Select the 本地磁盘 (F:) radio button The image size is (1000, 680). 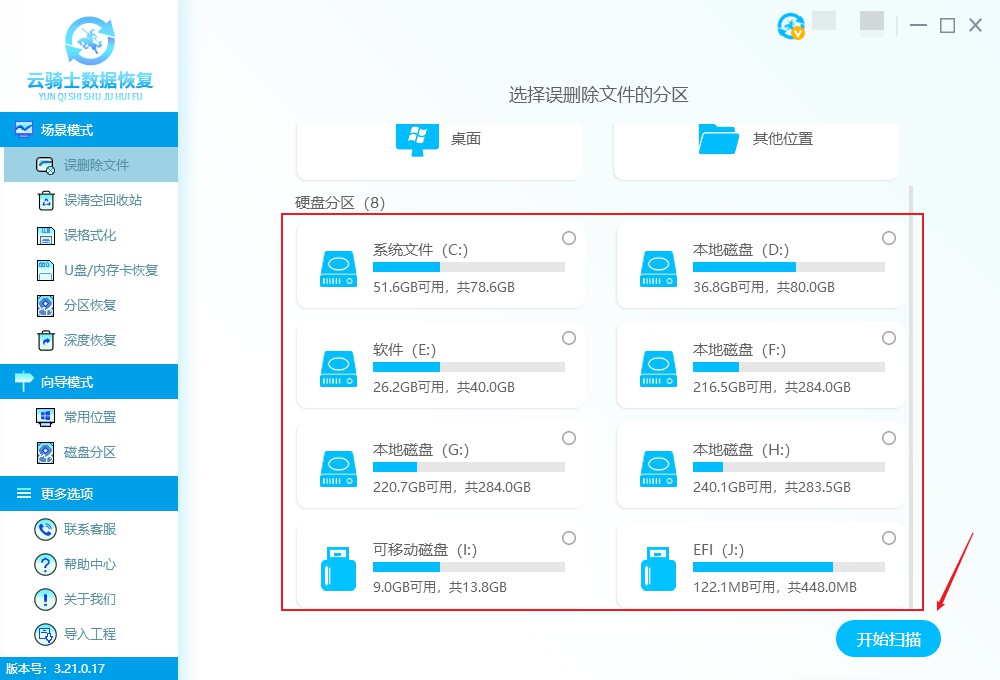point(889,338)
